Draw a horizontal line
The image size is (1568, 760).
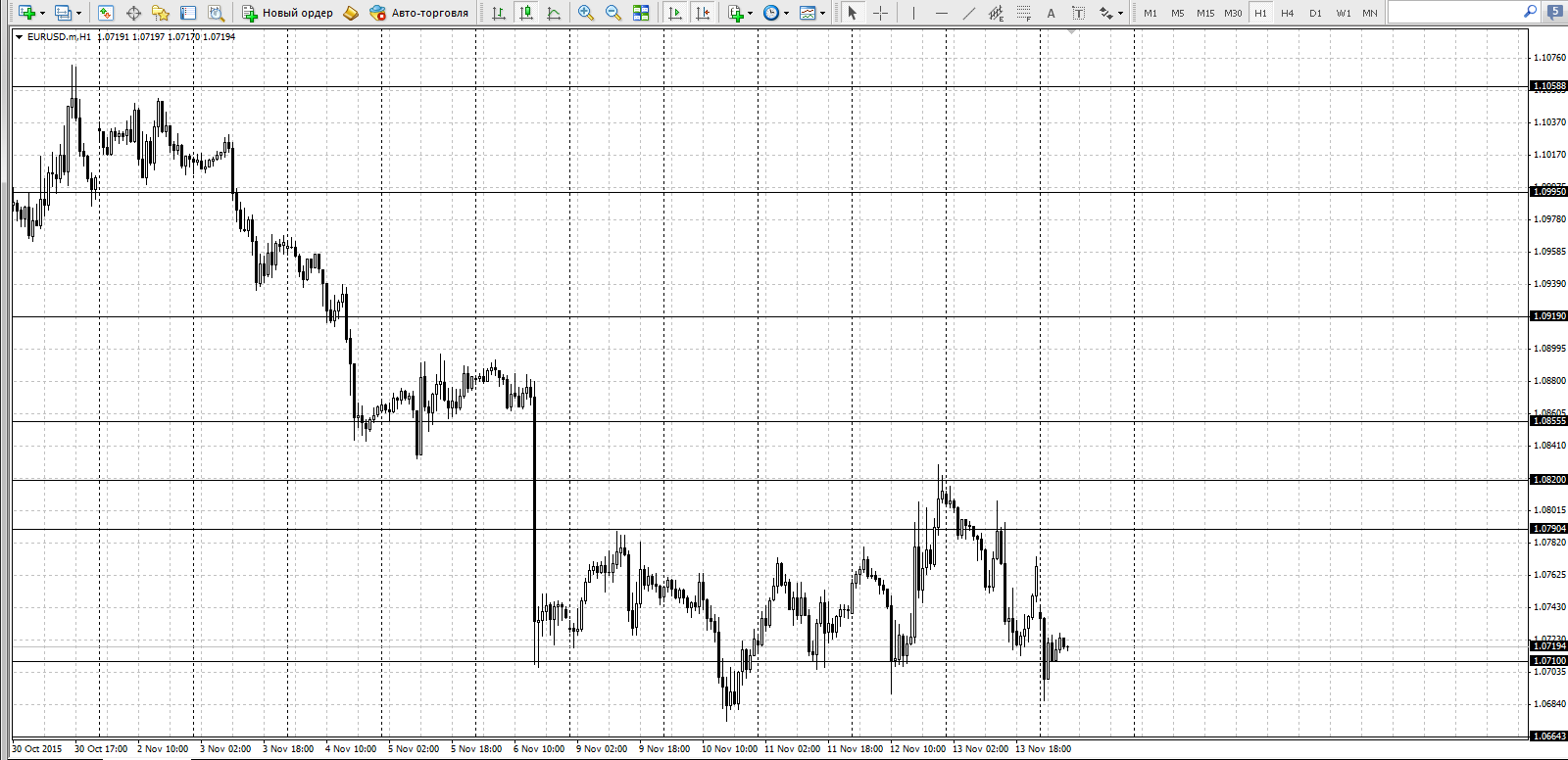tap(942, 13)
